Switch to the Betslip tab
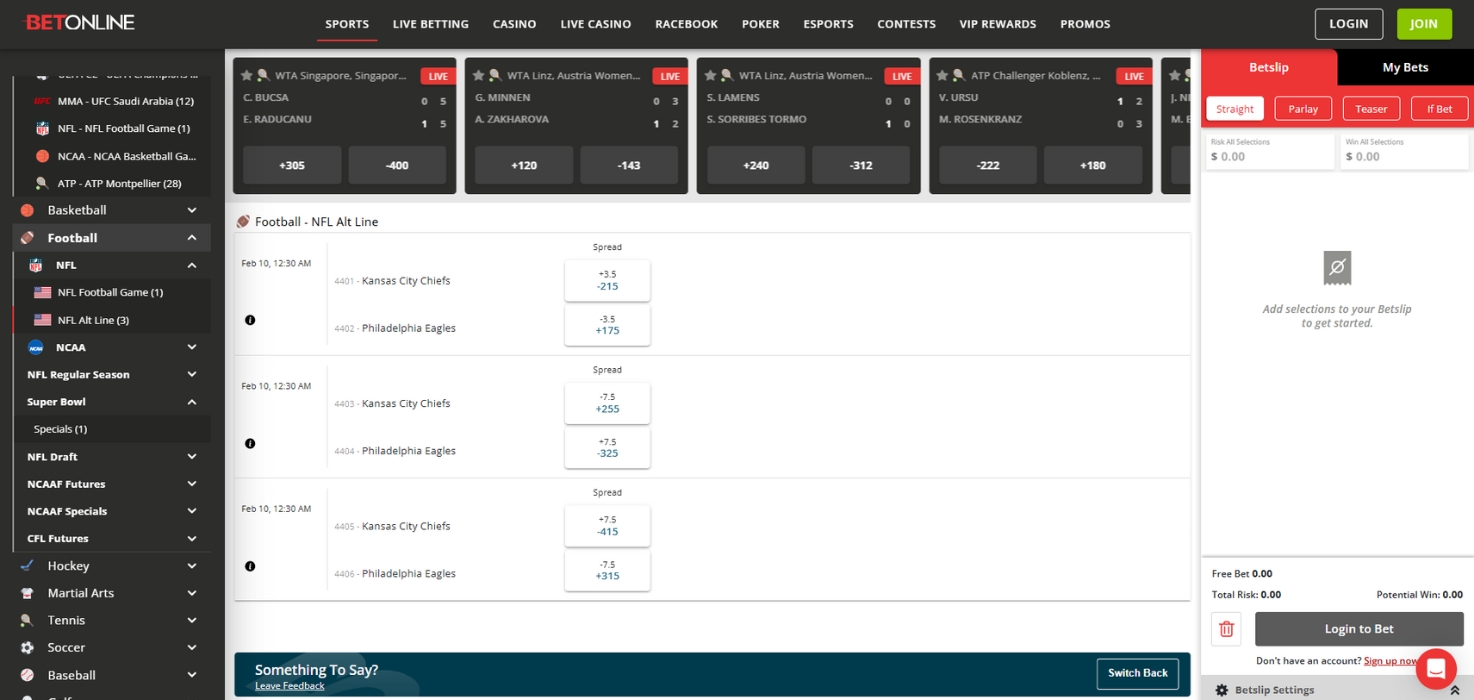The width and height of the screenshot is (1474, 700). coord(1269,67)
